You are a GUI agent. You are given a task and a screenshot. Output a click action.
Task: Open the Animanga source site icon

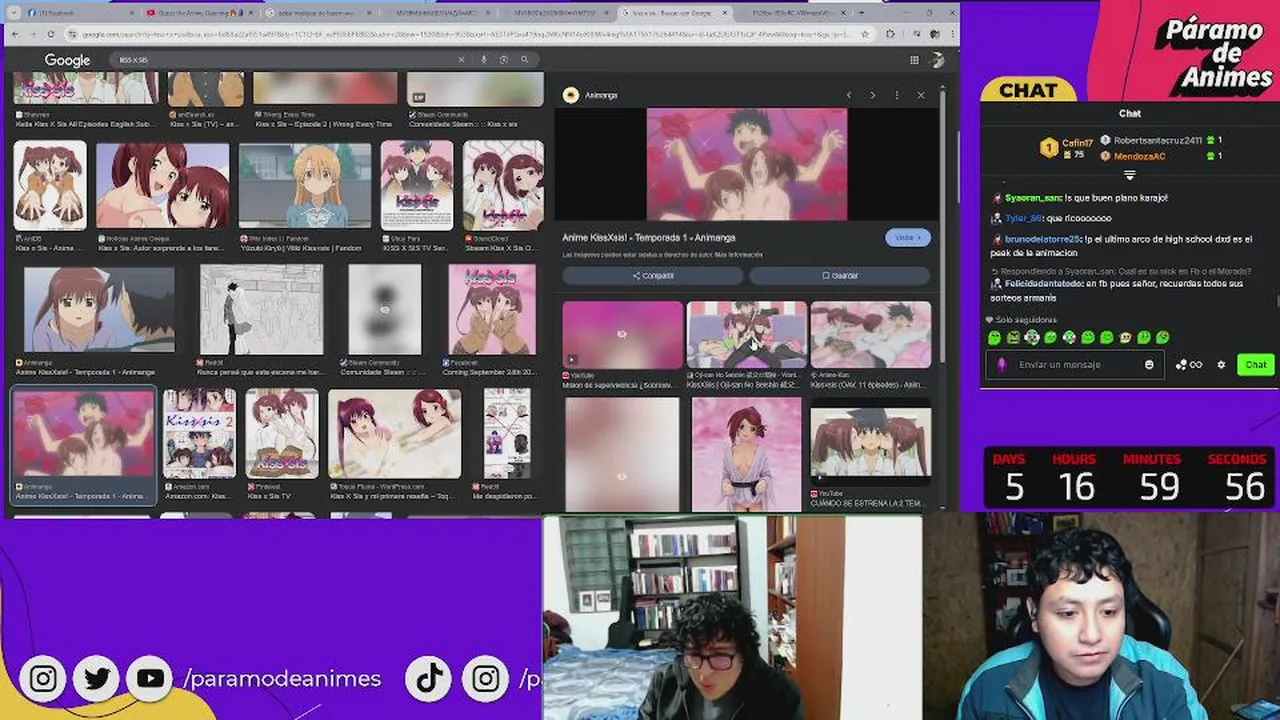pyautogui.click(x=571, y=95)
